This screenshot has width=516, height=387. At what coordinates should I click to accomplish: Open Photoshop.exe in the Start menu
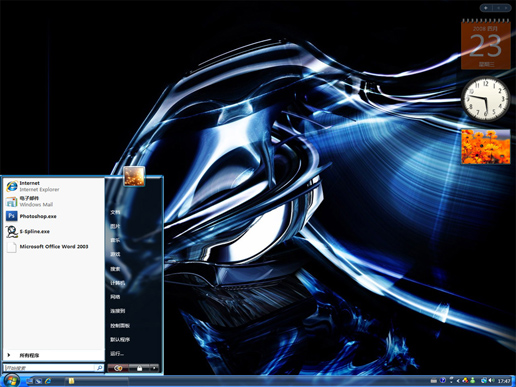[53, 216]
